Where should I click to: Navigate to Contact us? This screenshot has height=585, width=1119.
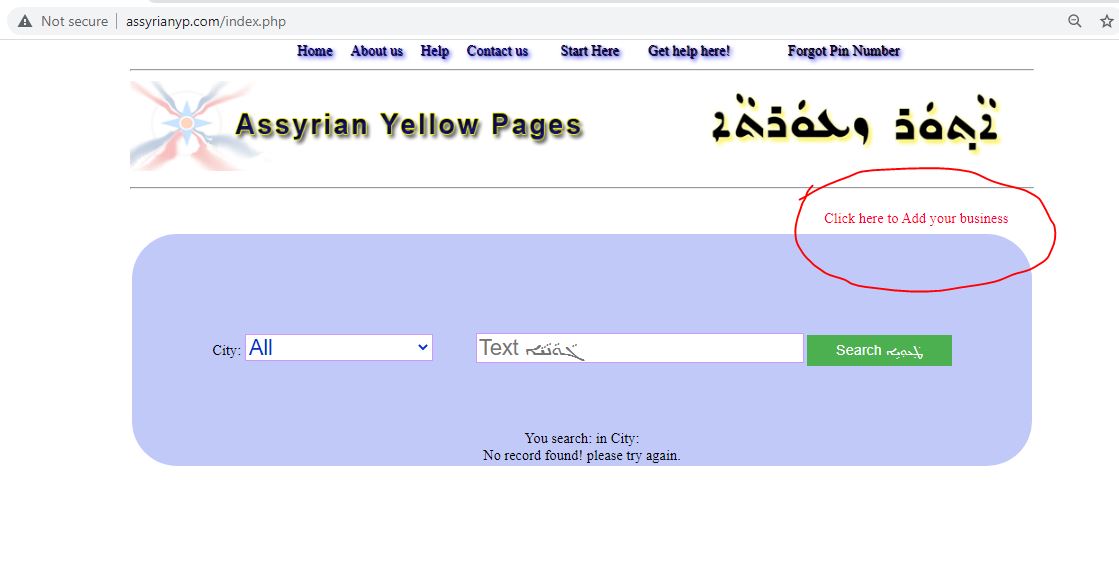pos(497,51)
